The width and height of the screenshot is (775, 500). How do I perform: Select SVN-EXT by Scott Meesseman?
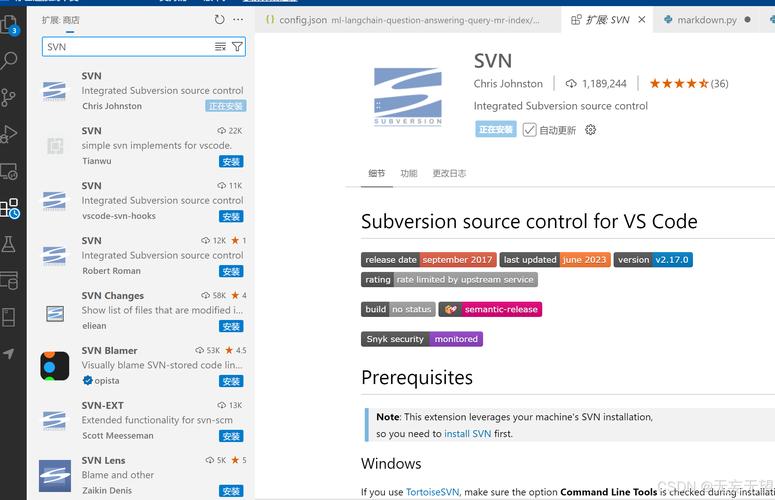pos(143,420)
